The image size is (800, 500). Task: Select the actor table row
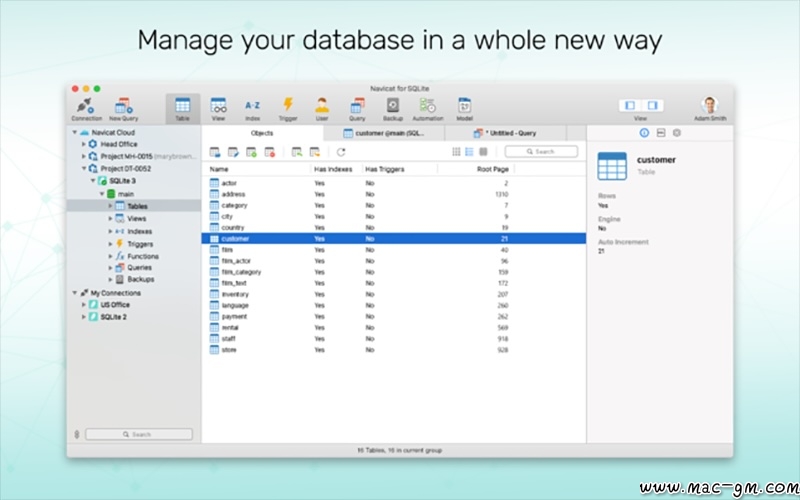[393, 183]
